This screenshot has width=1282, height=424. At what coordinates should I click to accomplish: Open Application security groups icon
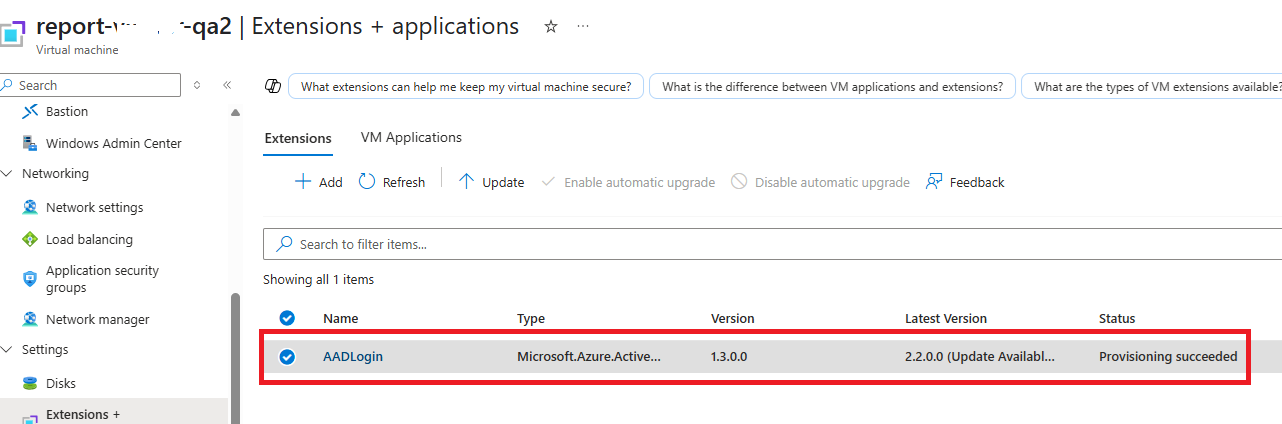click(30, 279)
